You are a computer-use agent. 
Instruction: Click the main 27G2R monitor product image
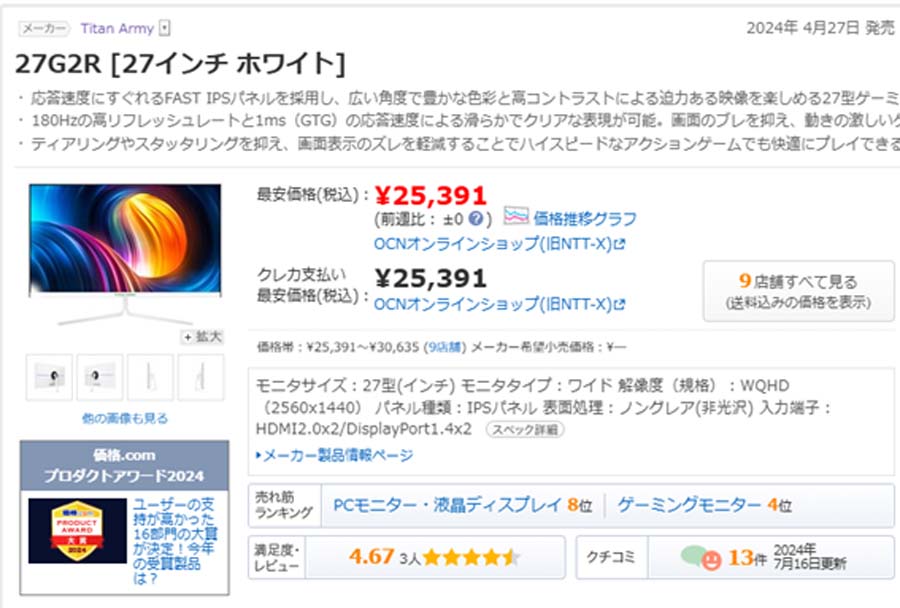[x=125, y=254]
